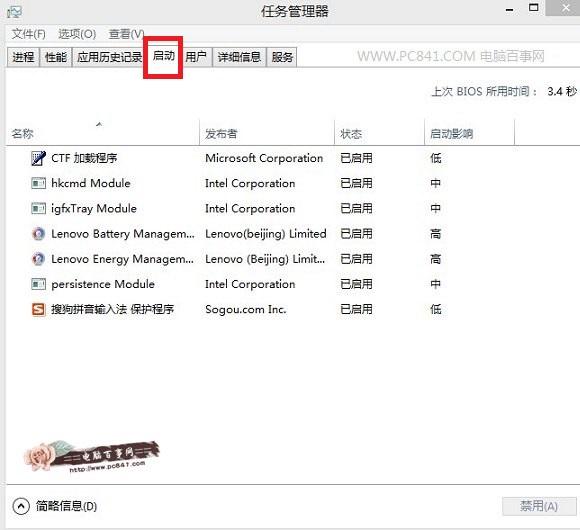Switch to the 服务 tab
Screen dimensions: 580x530
(282, 57)
